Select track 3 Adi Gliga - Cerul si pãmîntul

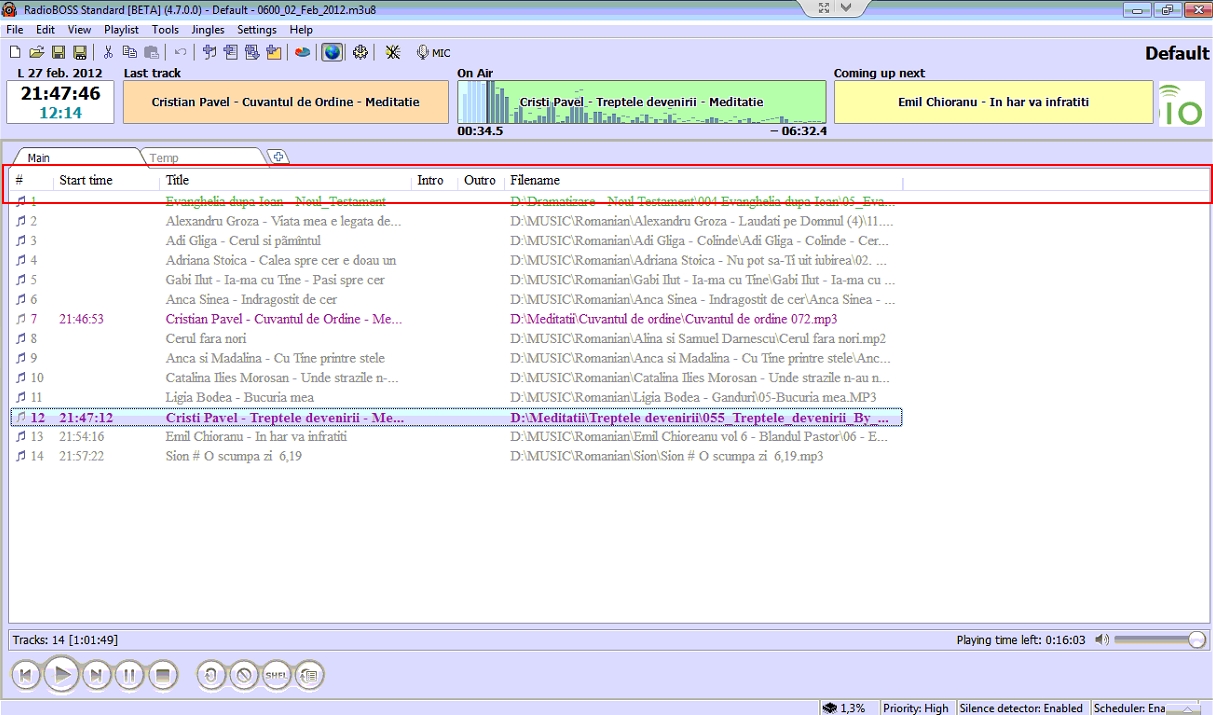(456, 241)
